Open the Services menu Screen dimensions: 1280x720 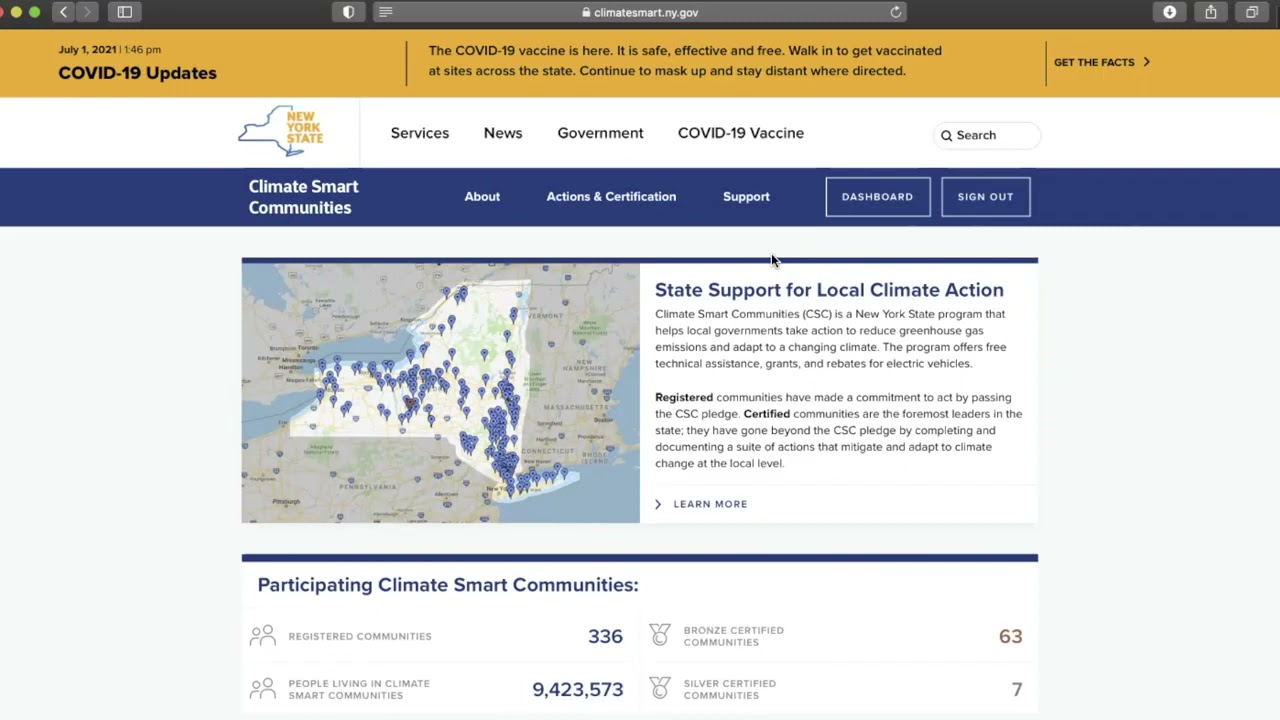[x=420, y=133]
